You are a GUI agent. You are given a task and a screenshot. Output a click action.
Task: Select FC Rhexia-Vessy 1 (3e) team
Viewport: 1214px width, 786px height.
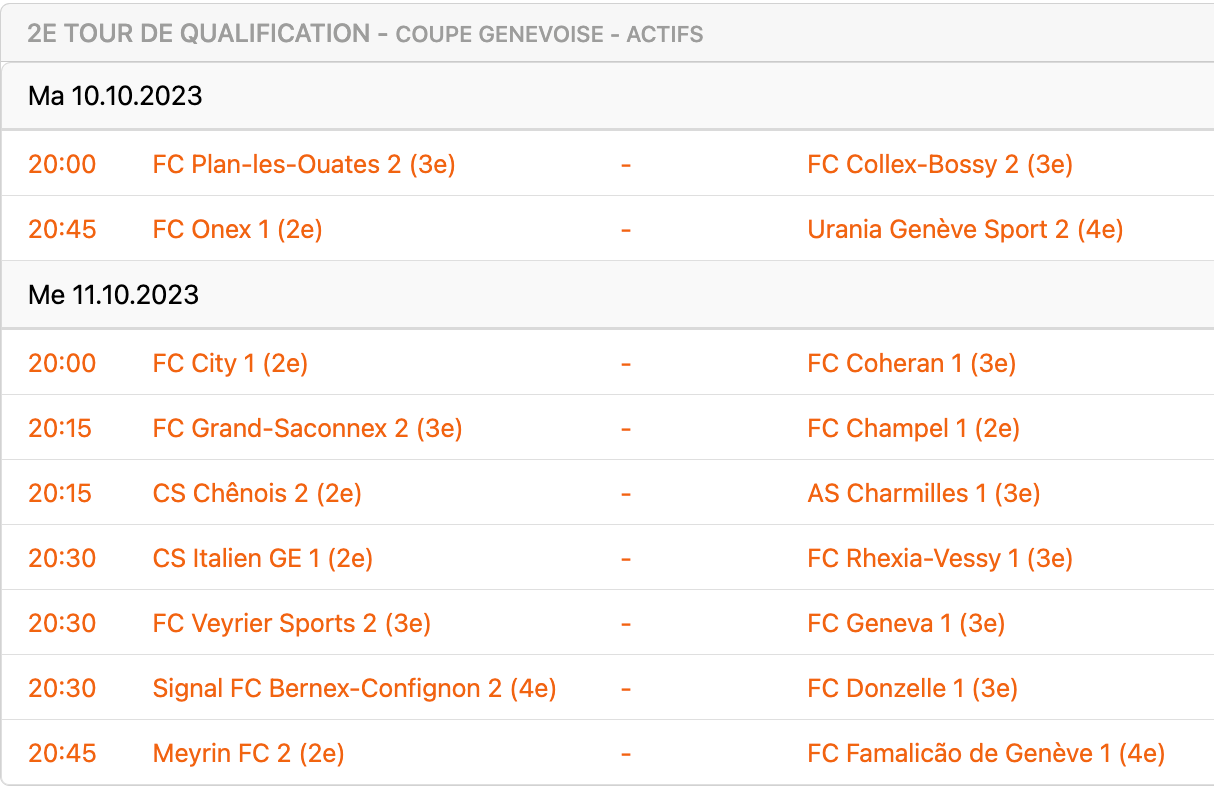(939, 558)
